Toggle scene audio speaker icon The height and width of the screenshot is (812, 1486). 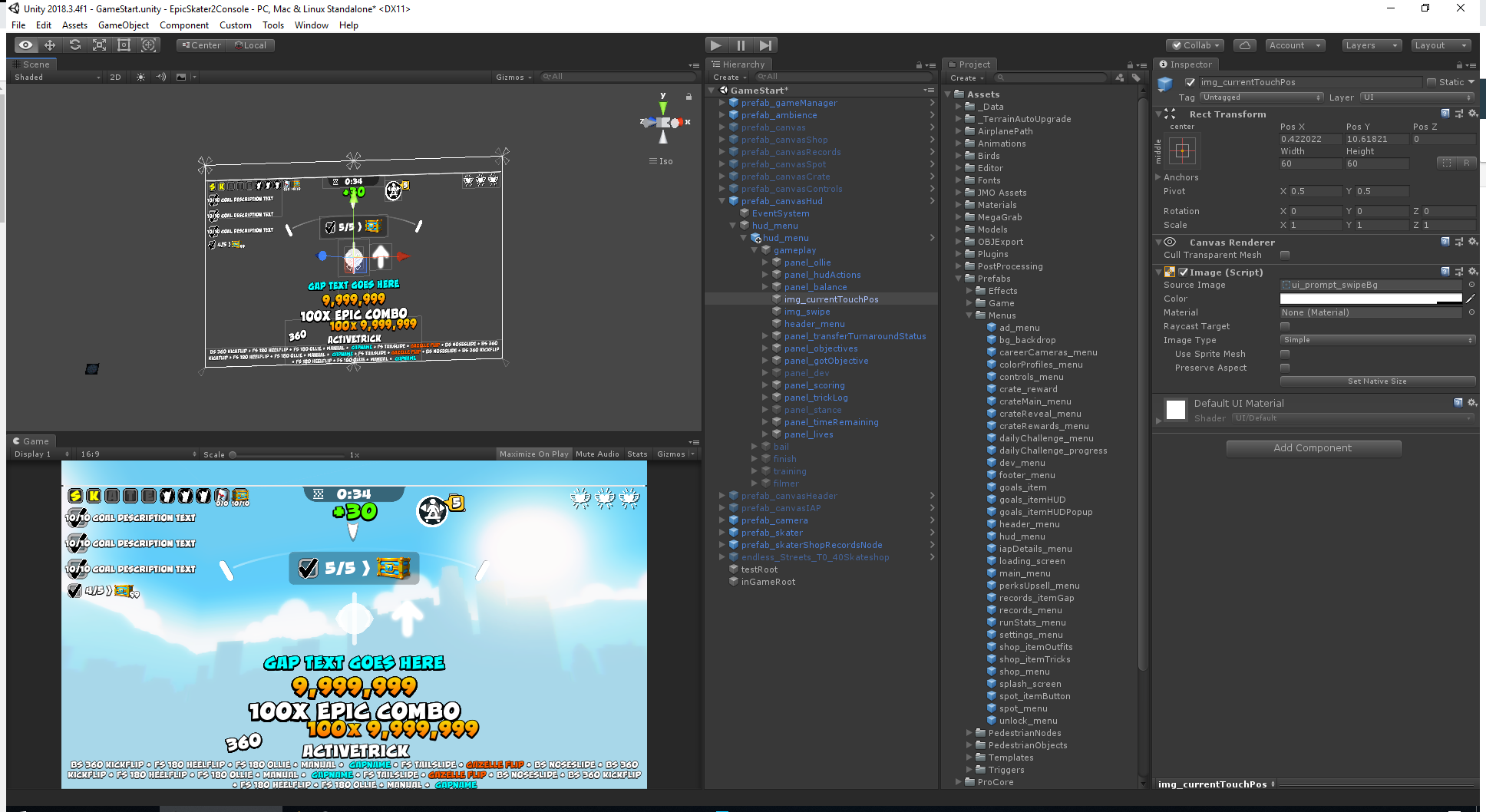(x=160, y=77)
